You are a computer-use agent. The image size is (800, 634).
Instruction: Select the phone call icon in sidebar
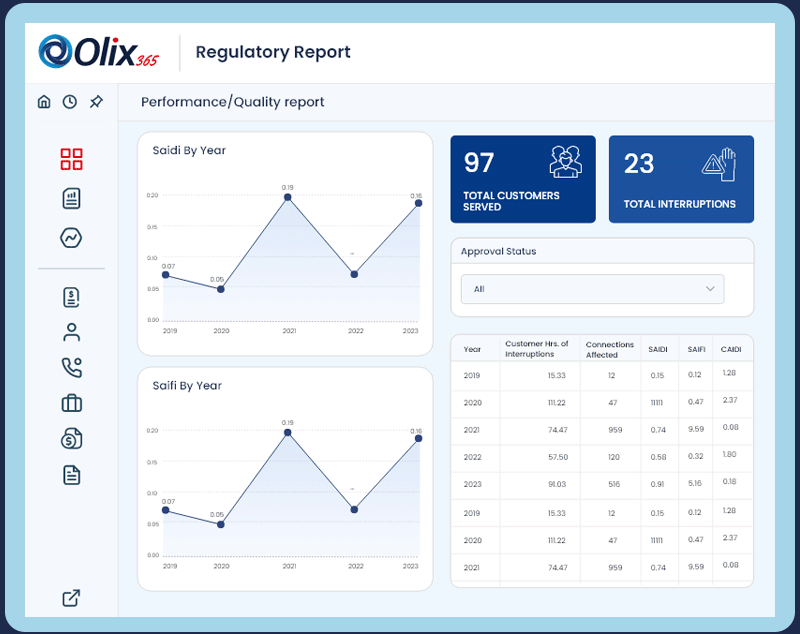click(x=70, y=367)
